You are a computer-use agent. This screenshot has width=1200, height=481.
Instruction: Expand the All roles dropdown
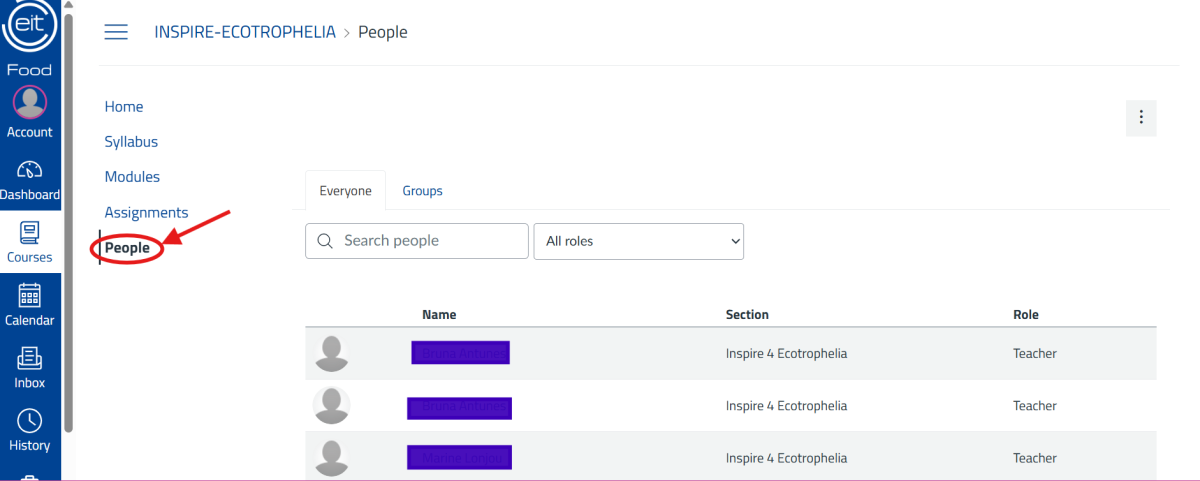pyautogui.click(x=638, y=241)
